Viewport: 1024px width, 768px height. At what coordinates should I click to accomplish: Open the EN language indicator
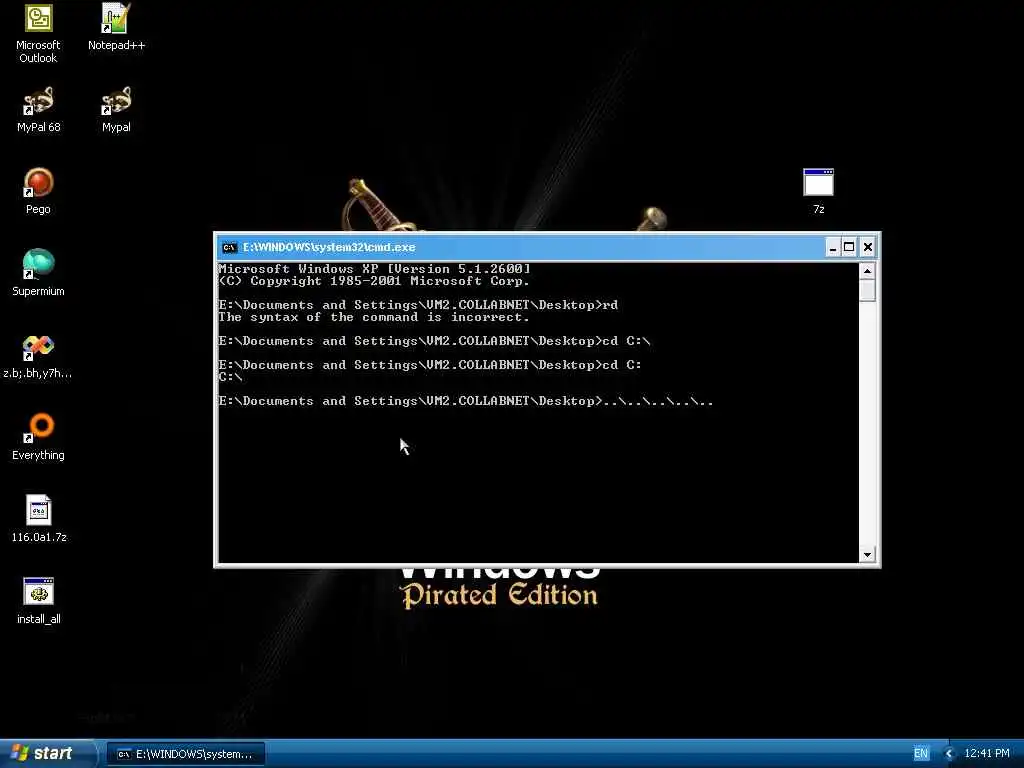click(921, 754)
